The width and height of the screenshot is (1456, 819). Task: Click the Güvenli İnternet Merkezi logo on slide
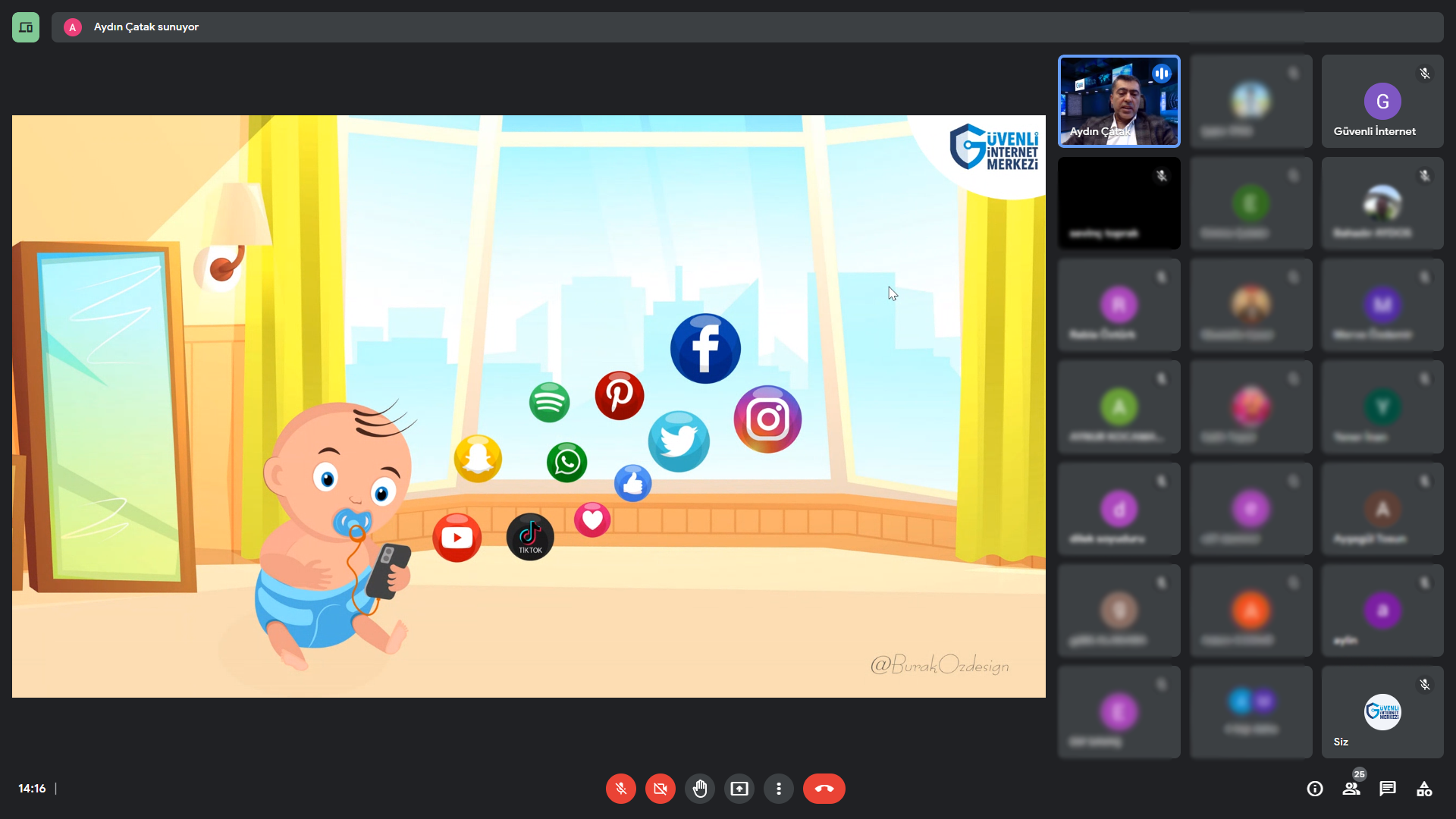[994, 147]
